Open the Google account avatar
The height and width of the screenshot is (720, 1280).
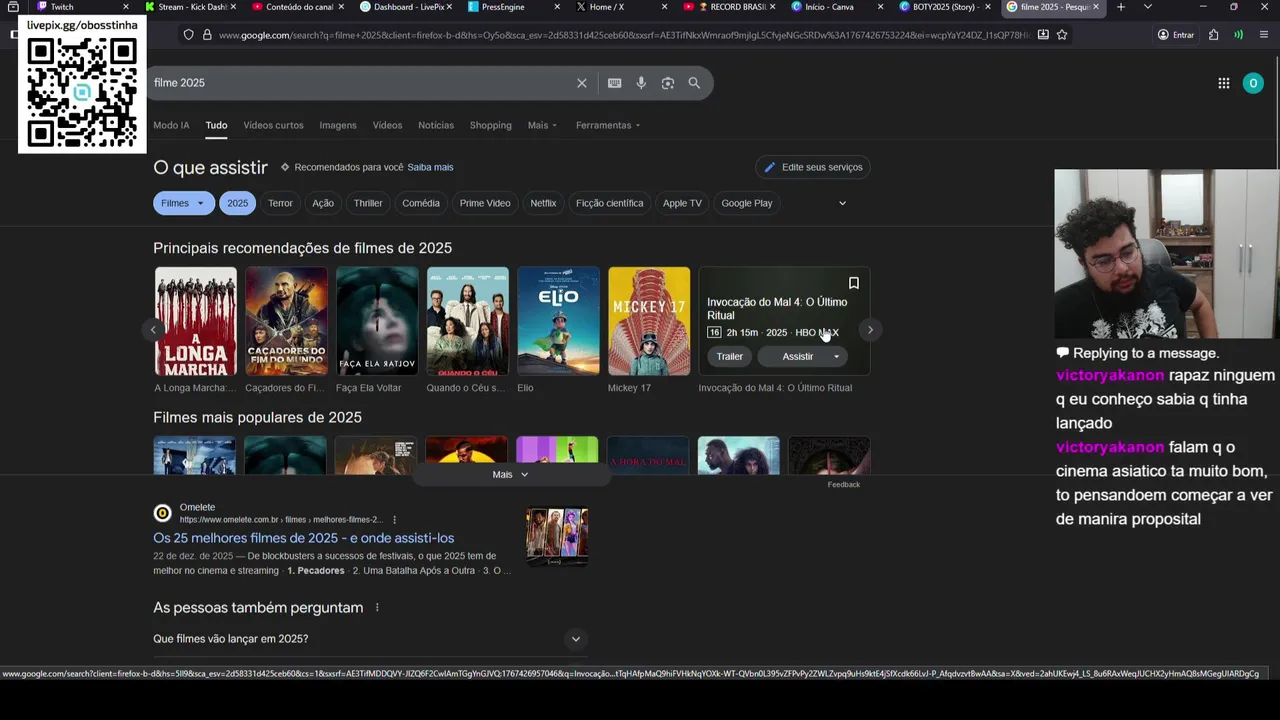tap(1253, 83)
